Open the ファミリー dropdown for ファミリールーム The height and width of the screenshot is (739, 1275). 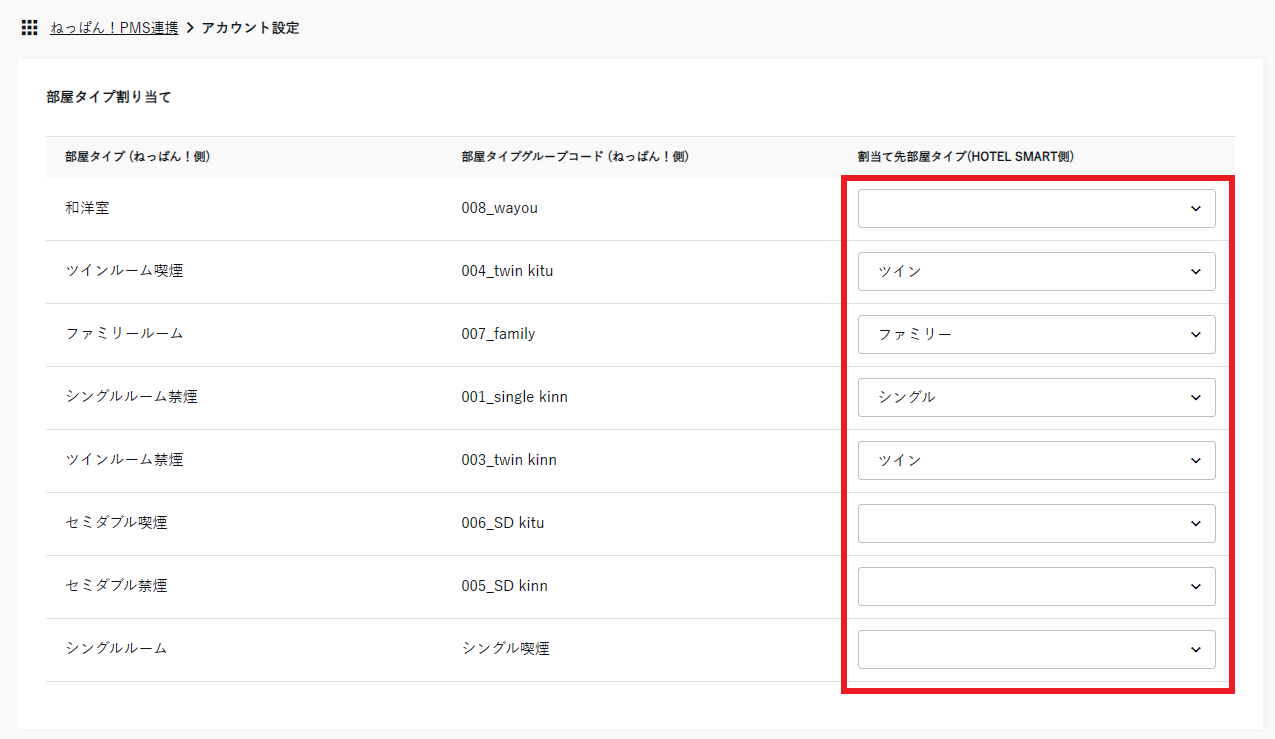[x=1036, y=335]
